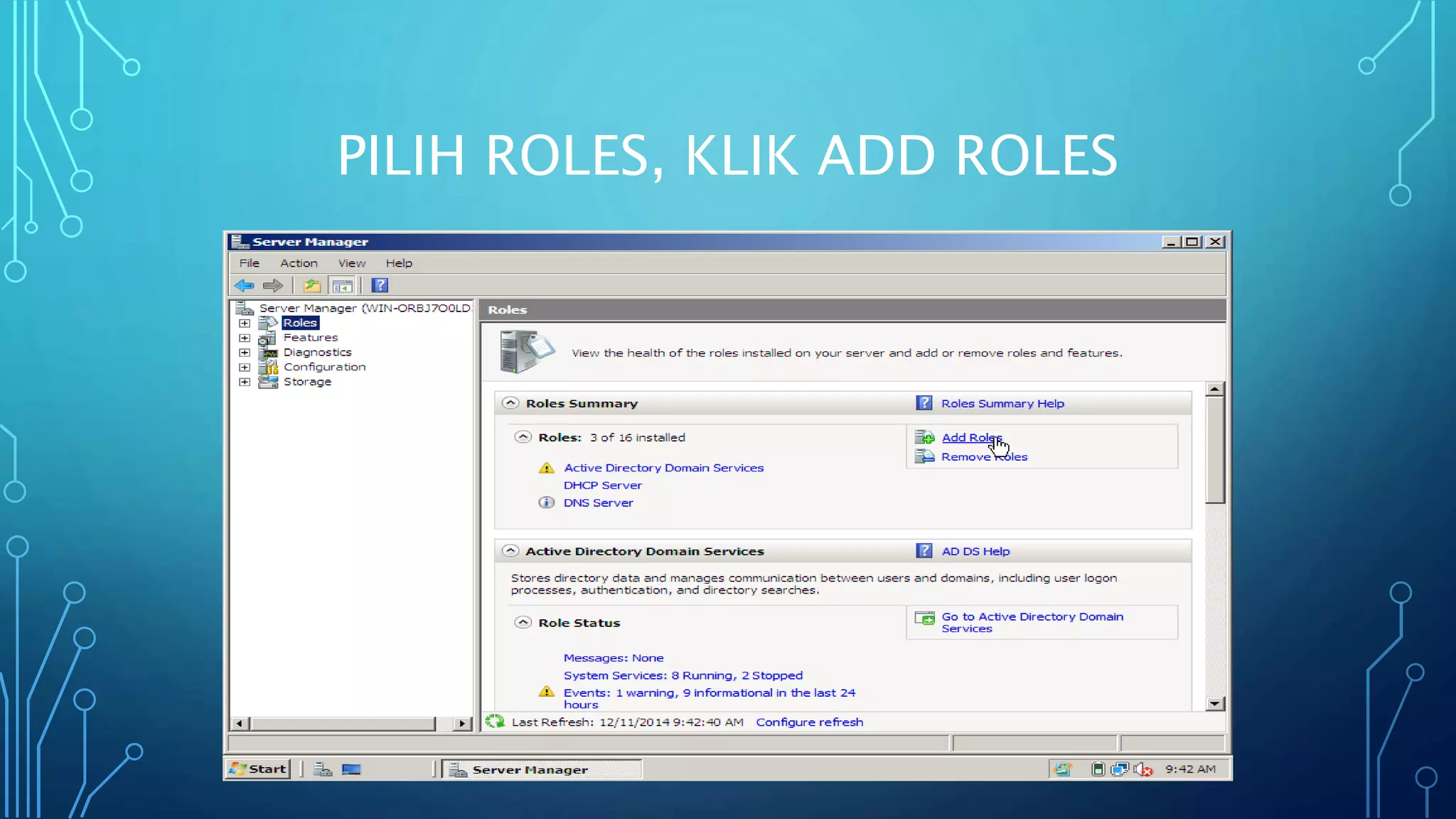The width and height of the screenshot is (1456, 819).
Task: Click the network tray icon
Action: point(1120,769)
